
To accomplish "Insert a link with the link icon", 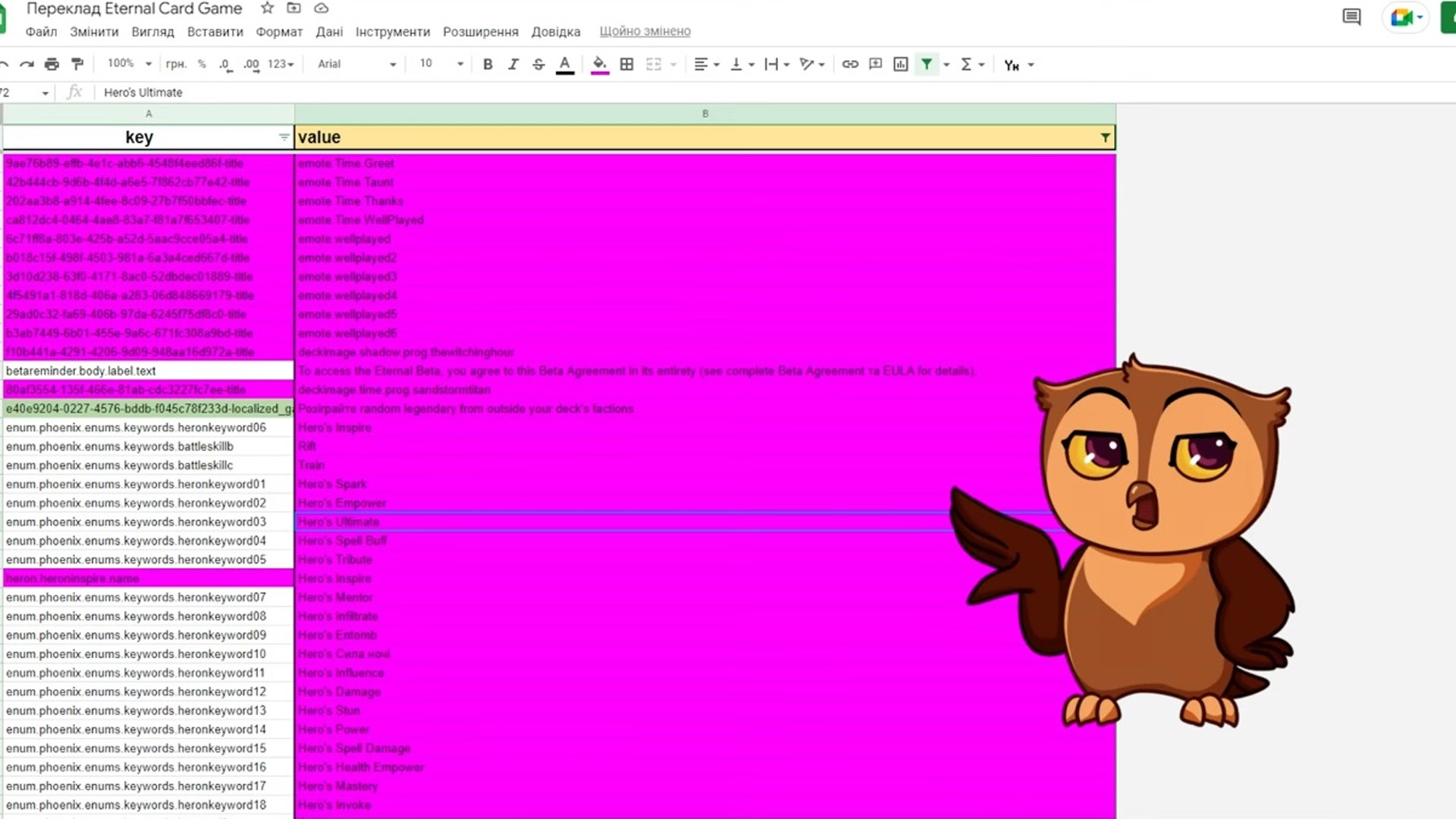I will point(850,64).
